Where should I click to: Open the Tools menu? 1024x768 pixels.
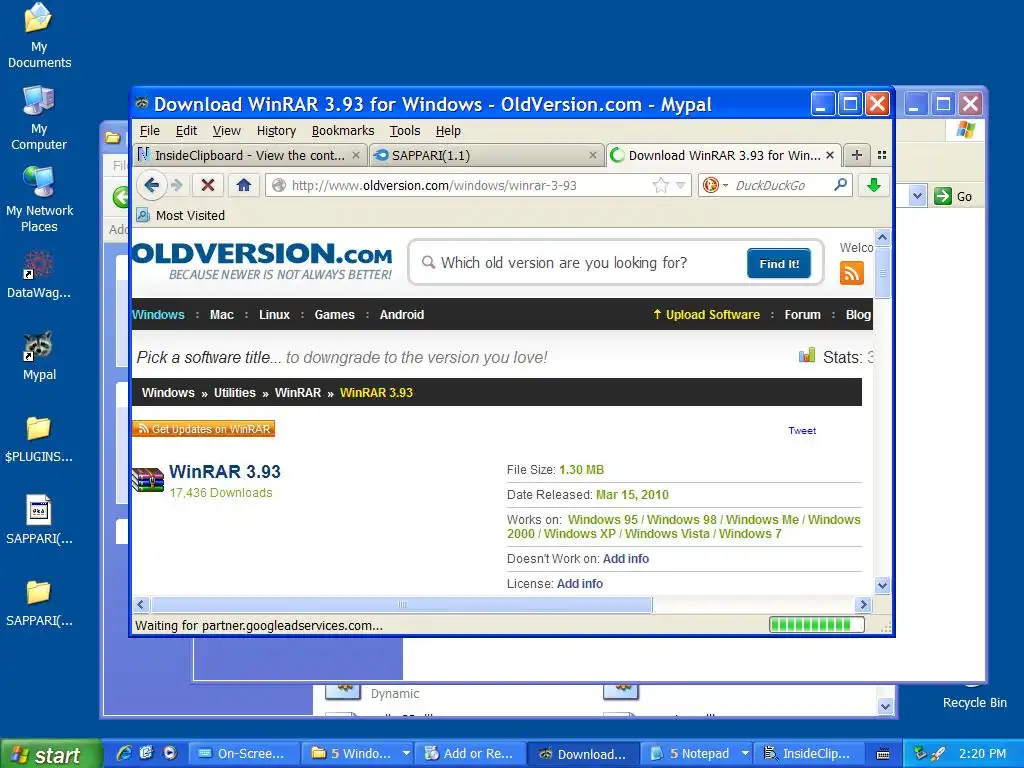pyautogui.click(x=405, y=131)
